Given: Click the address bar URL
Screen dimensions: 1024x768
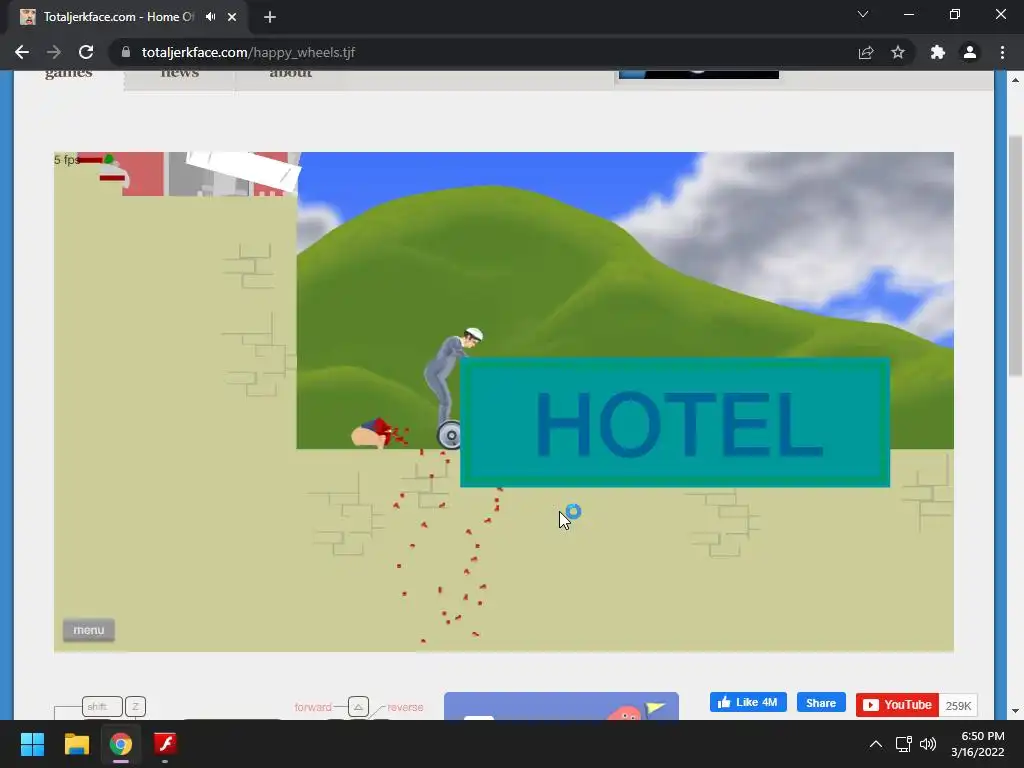Looking at the screenshot, I should (248, 52).
